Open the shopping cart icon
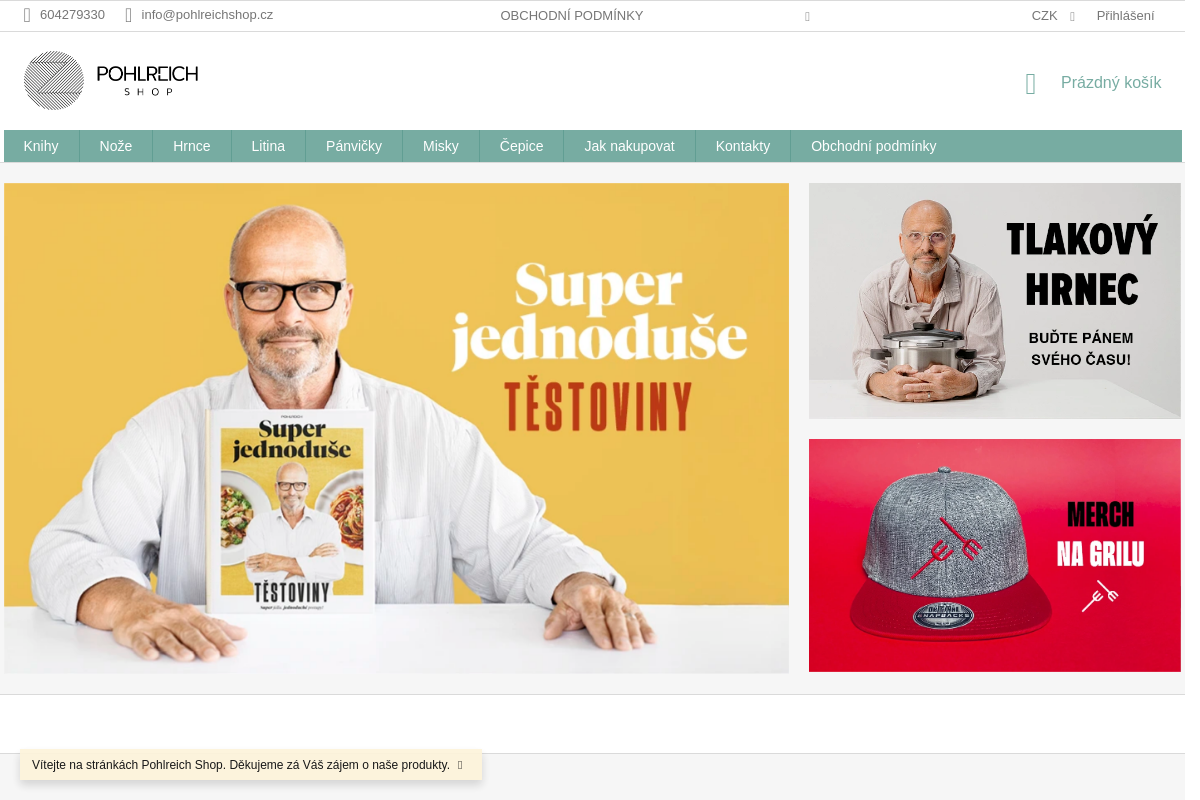Screen dimensions: 1200x800 point(1031,83)
